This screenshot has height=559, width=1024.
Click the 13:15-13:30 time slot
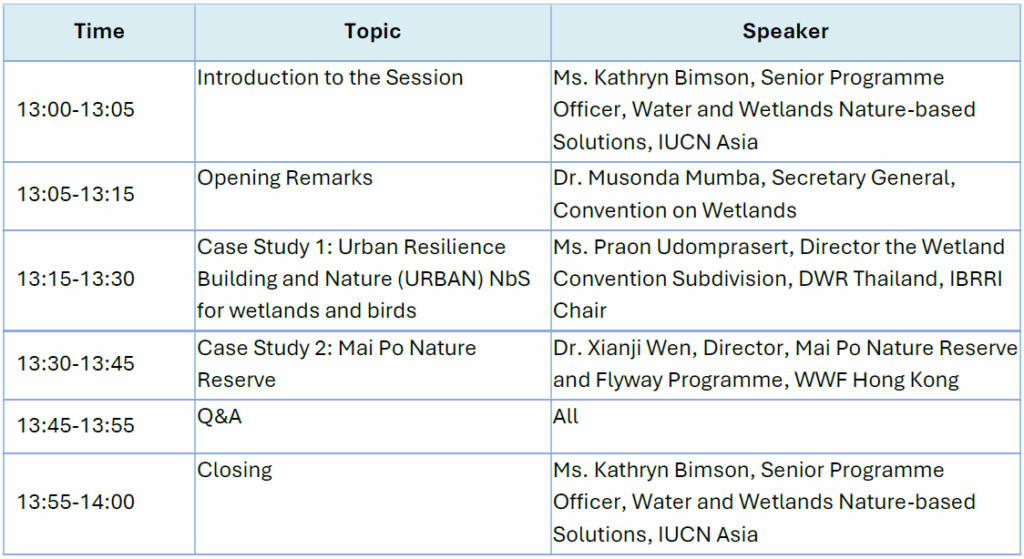coord(76,279)
